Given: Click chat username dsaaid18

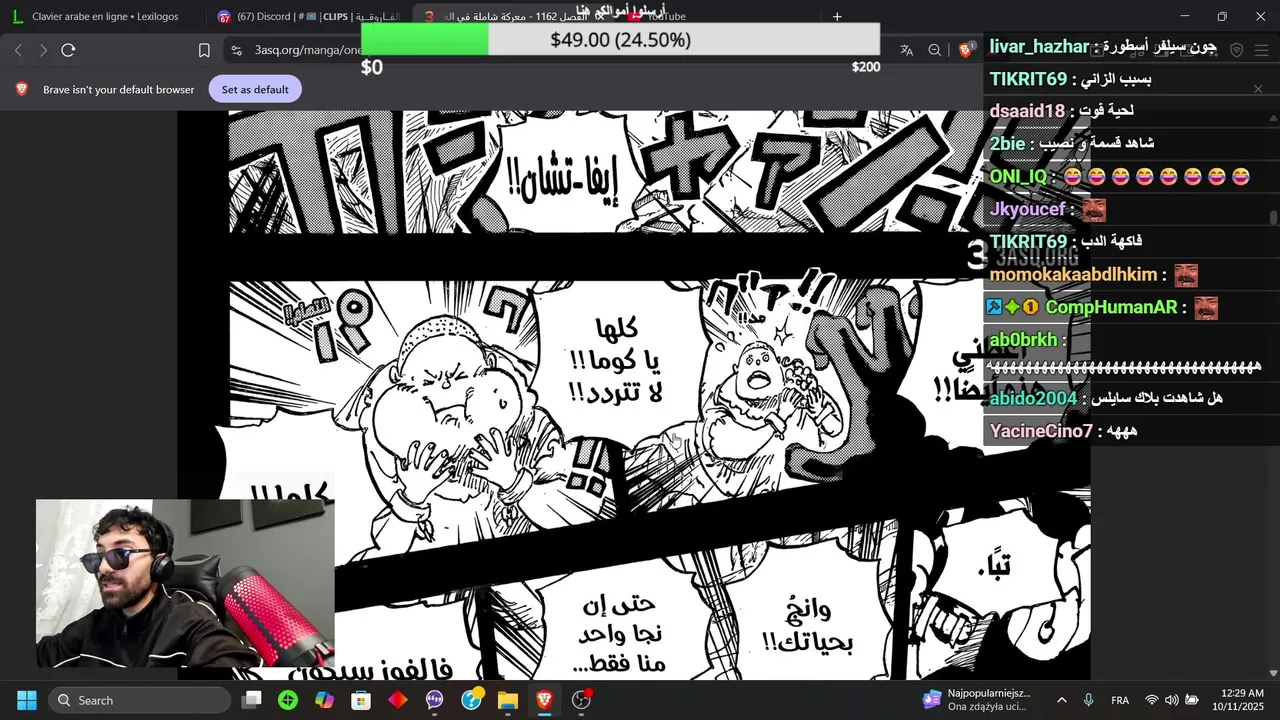Looking at the screenshot, I should [x=1027, y=111].
